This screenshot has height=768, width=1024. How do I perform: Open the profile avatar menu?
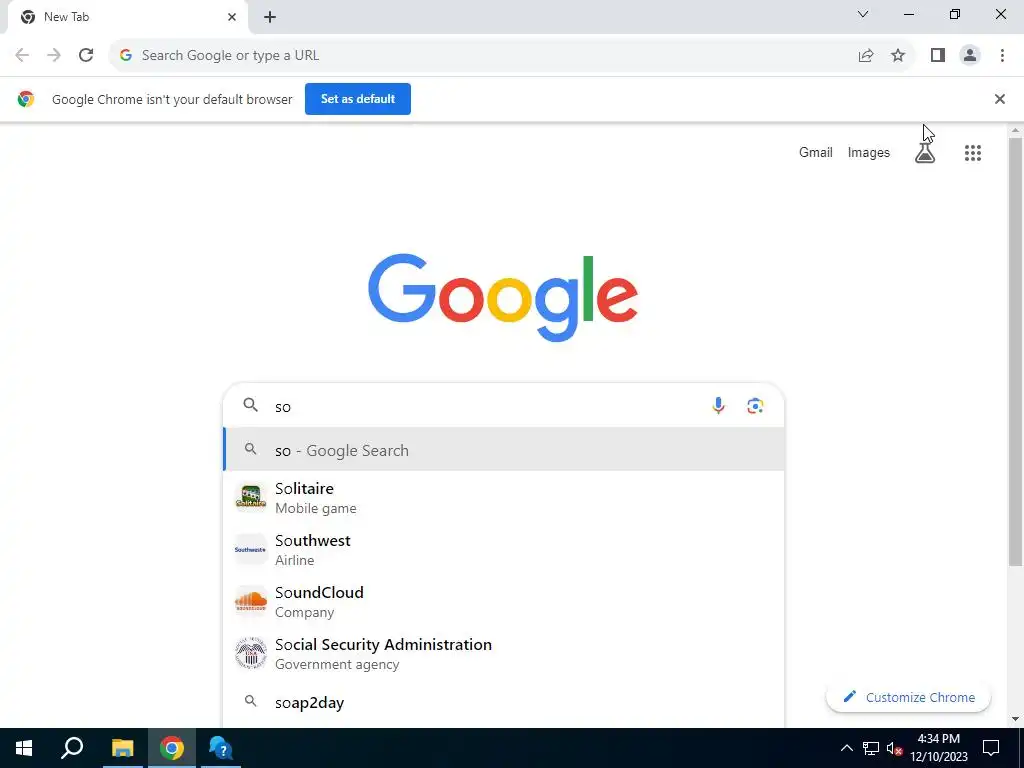point(970,56)
